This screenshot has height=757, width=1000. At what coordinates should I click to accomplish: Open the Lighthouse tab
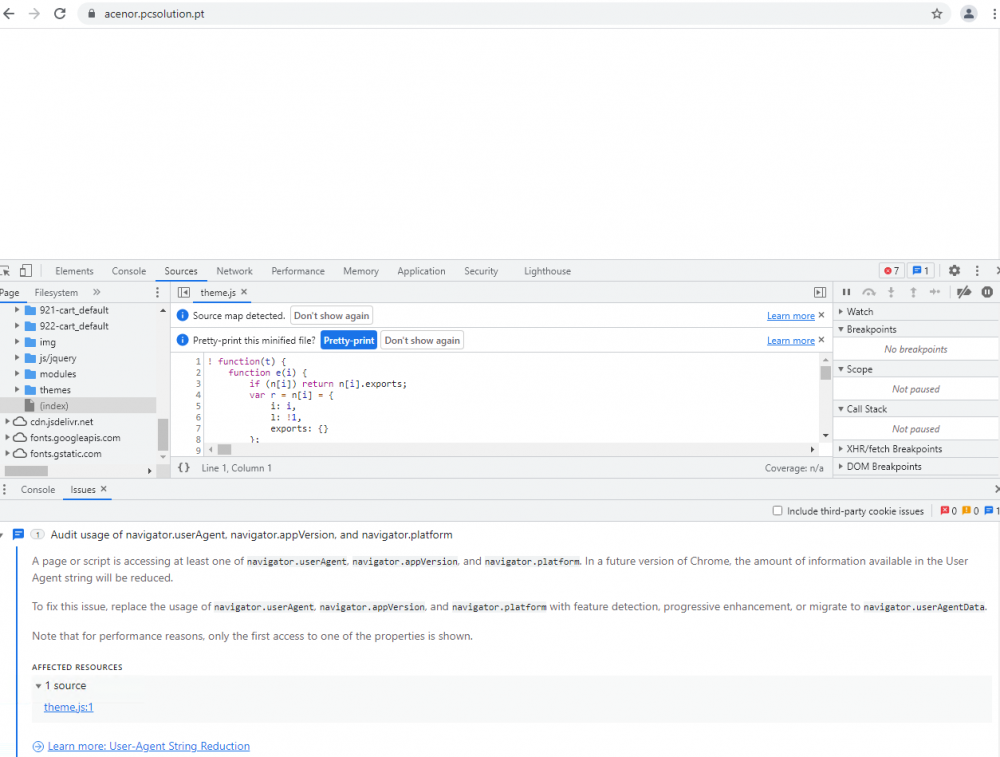click(547, 271)
